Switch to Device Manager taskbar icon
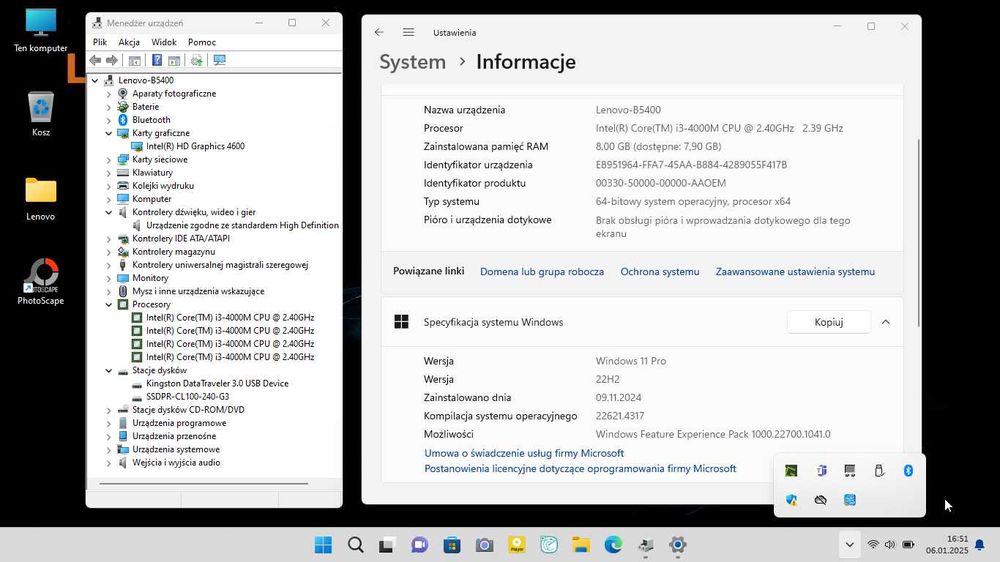 (645, 545)
